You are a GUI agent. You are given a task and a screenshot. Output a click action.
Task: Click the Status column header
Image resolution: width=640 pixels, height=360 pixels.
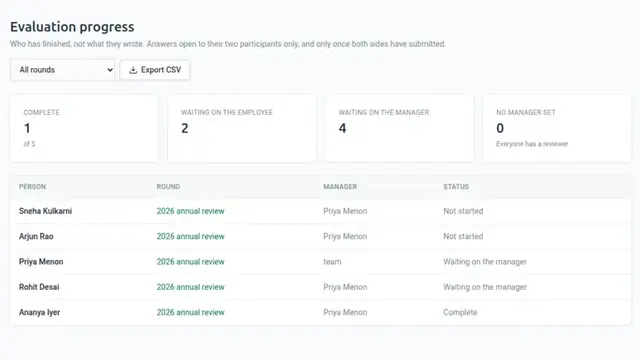[x=456, y=187]
